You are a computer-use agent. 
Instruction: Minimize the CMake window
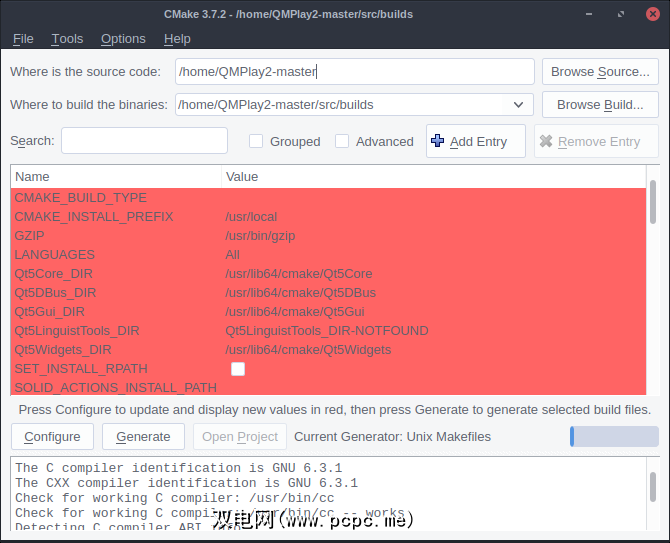(x=589, y=14)
